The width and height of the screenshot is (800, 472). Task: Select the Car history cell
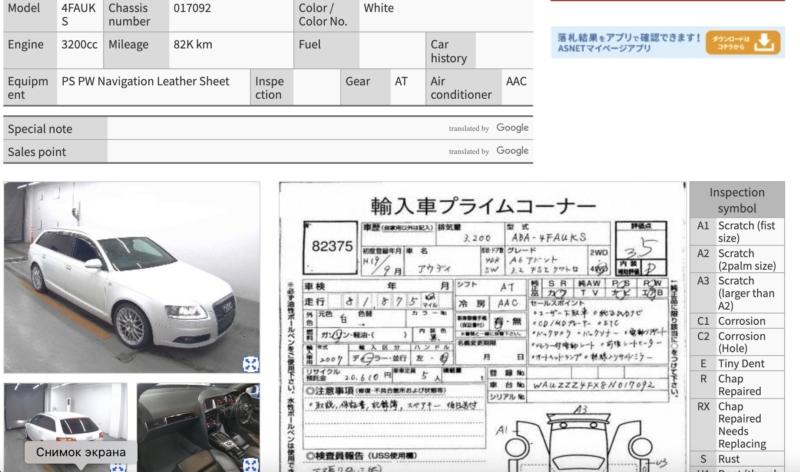(448, 51)
